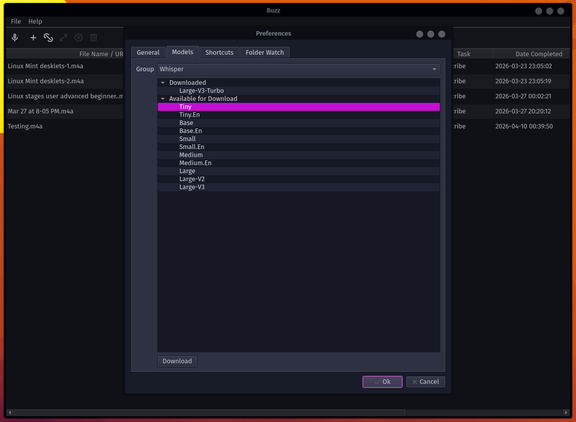Screen dimensions: 576x422
Task: Confirm preferences with the Ok button
Action: (x=382, y=382)
